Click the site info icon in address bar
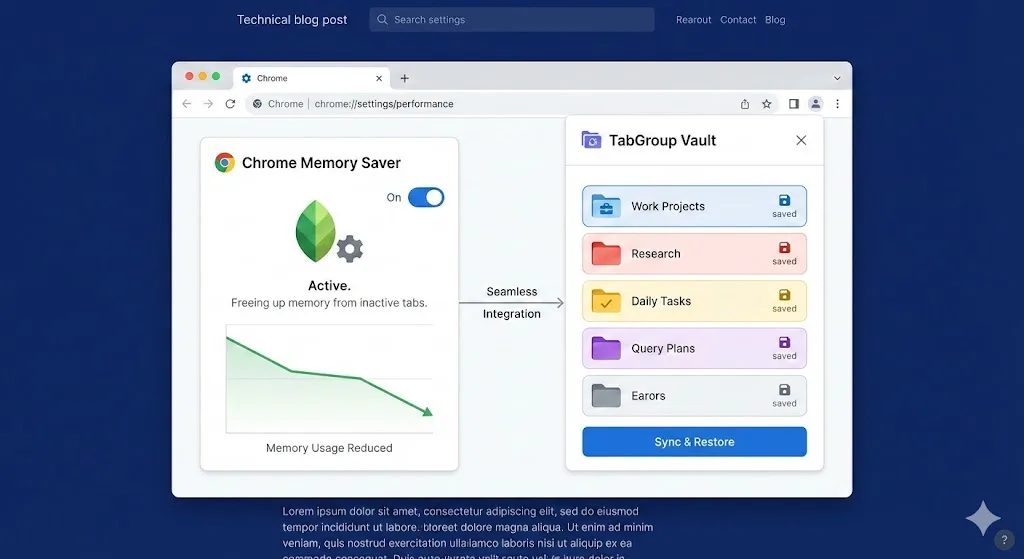Screen dimensions: 1024x559 pos(257,104)
